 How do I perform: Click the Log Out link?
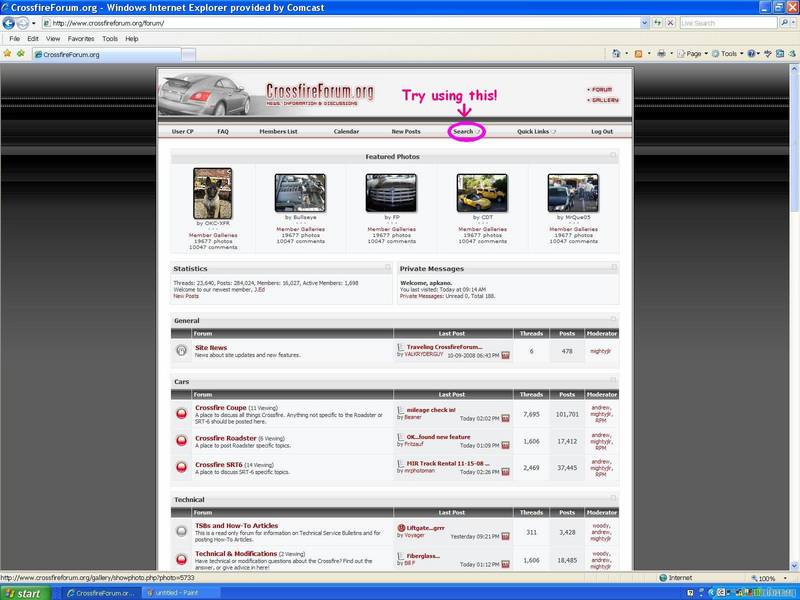pyautogui.click(x=601, y=131)
